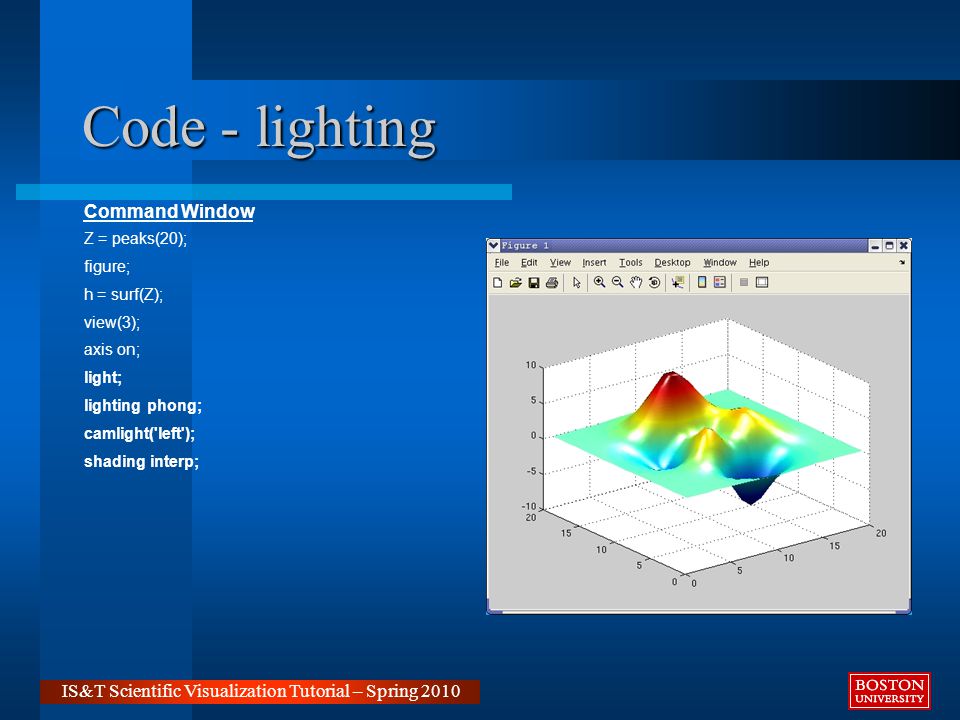
Task: Open file using the folder icon
Action: (x=516, y=282)
